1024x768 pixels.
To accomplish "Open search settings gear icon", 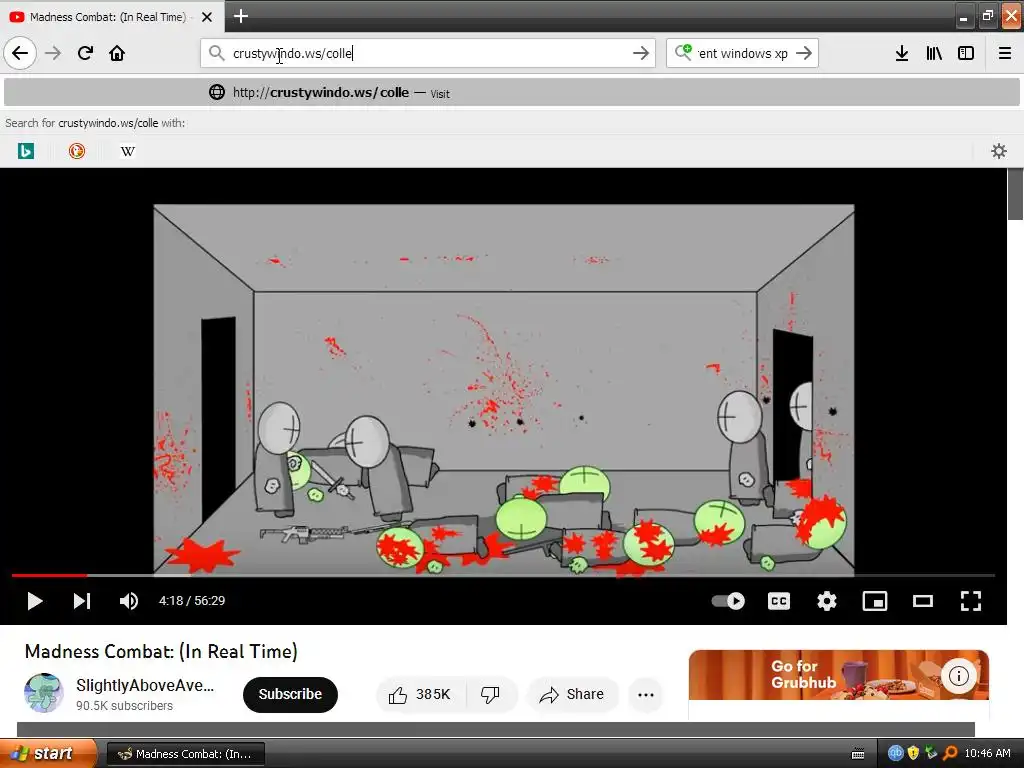I will coord(999,152).
